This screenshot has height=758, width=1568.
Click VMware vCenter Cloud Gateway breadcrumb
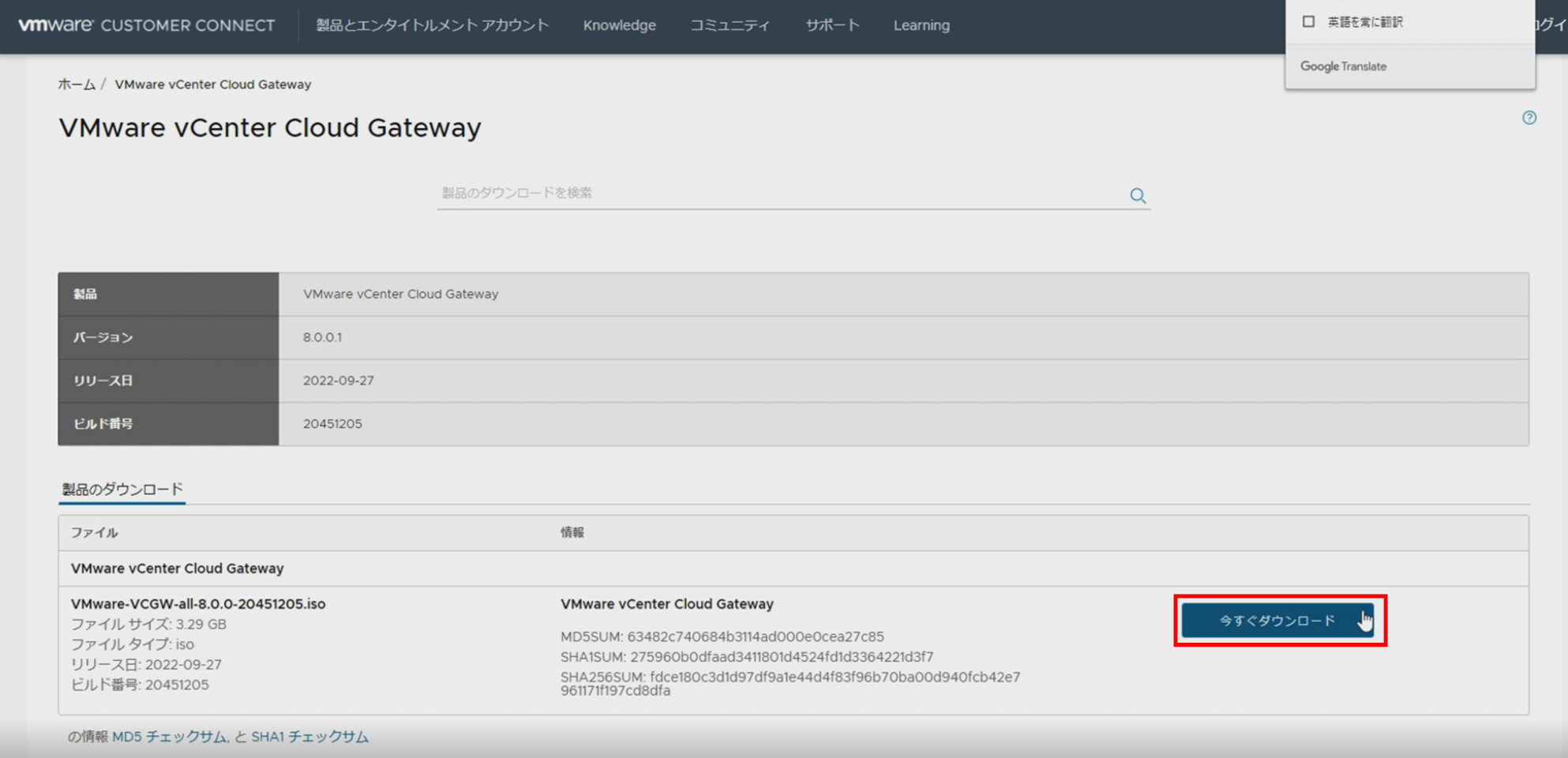pyautogui.click(x=212, y=84)
